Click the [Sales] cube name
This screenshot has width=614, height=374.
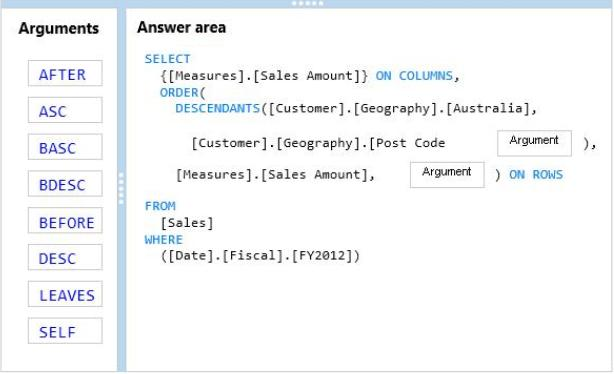(187, 223)
